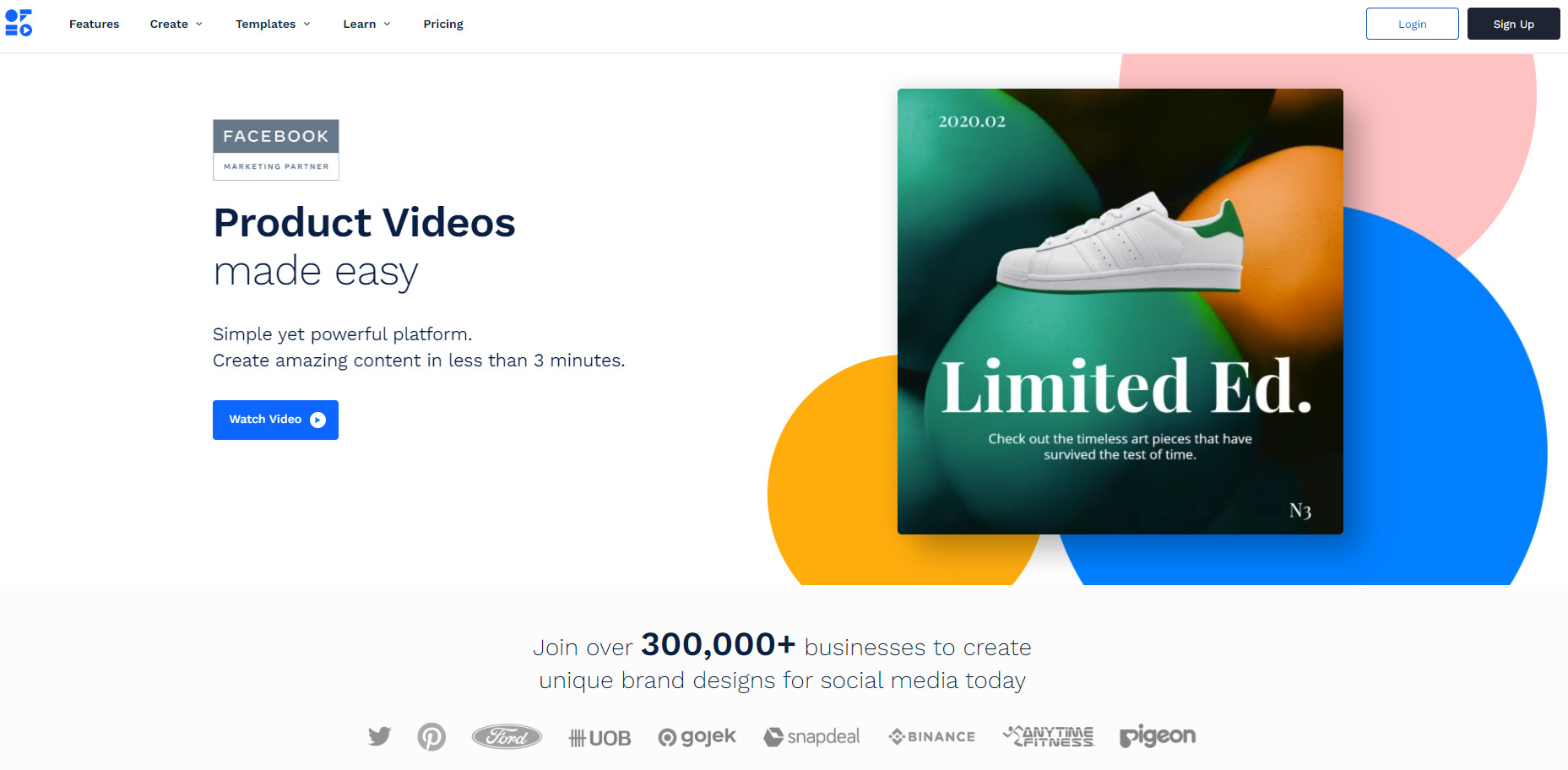The height and width of the screenshot is (770, 1568).
Task: Click the Pigeon brand logo
Action: click(1158, 736)
